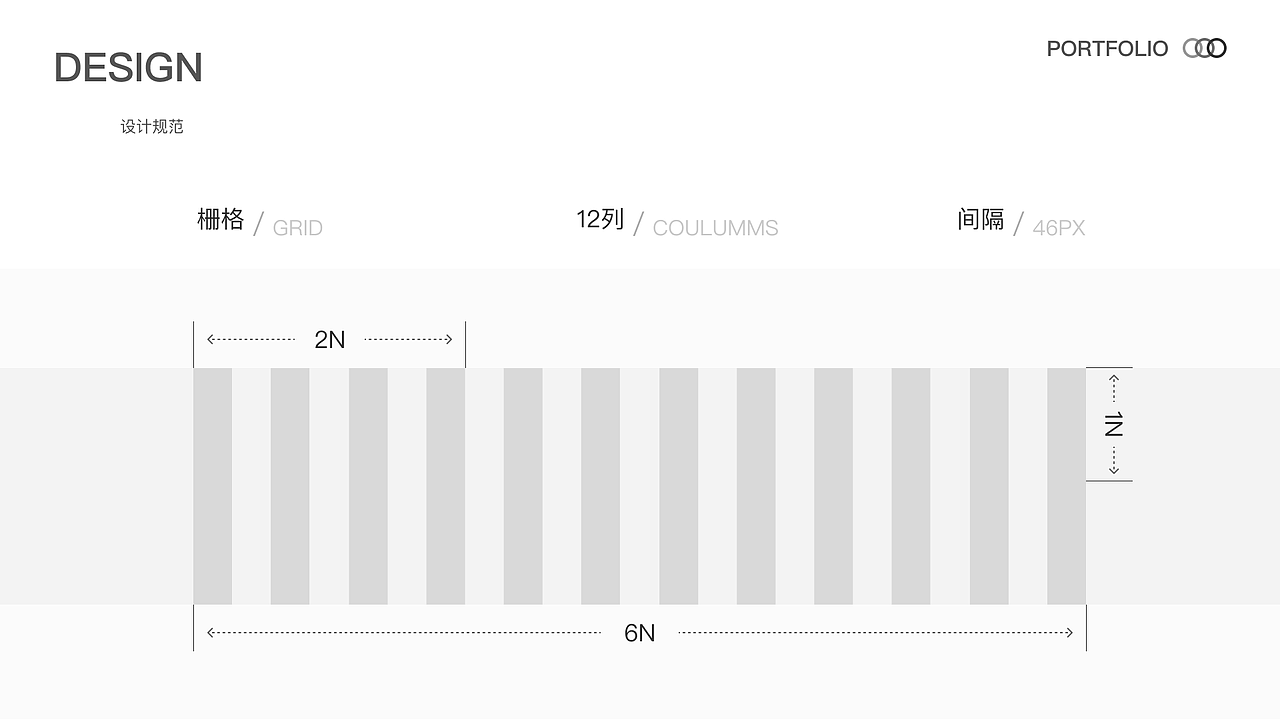1280x720 pixels.
Task: Click the right arrowhead of the 6N dimension
Action: click(1068, 633)
